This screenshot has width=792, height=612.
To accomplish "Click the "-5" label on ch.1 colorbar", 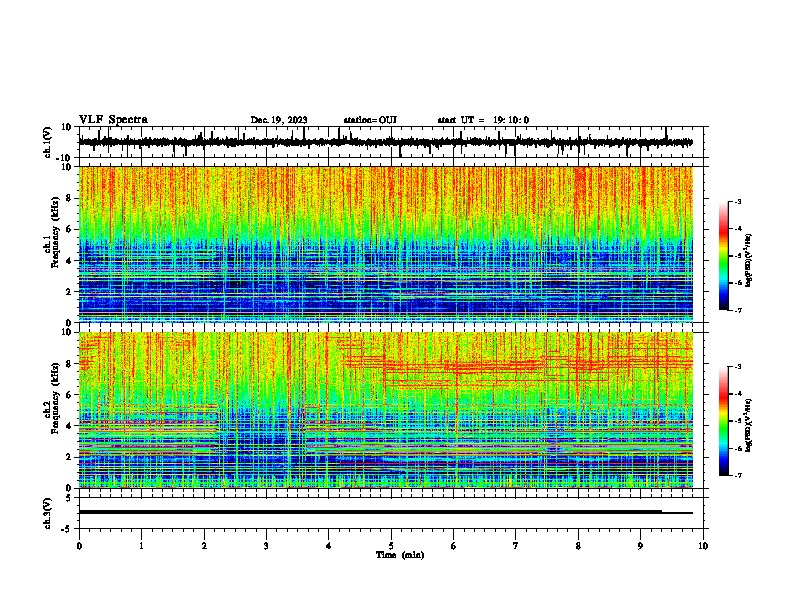I will tap(737, 256).
